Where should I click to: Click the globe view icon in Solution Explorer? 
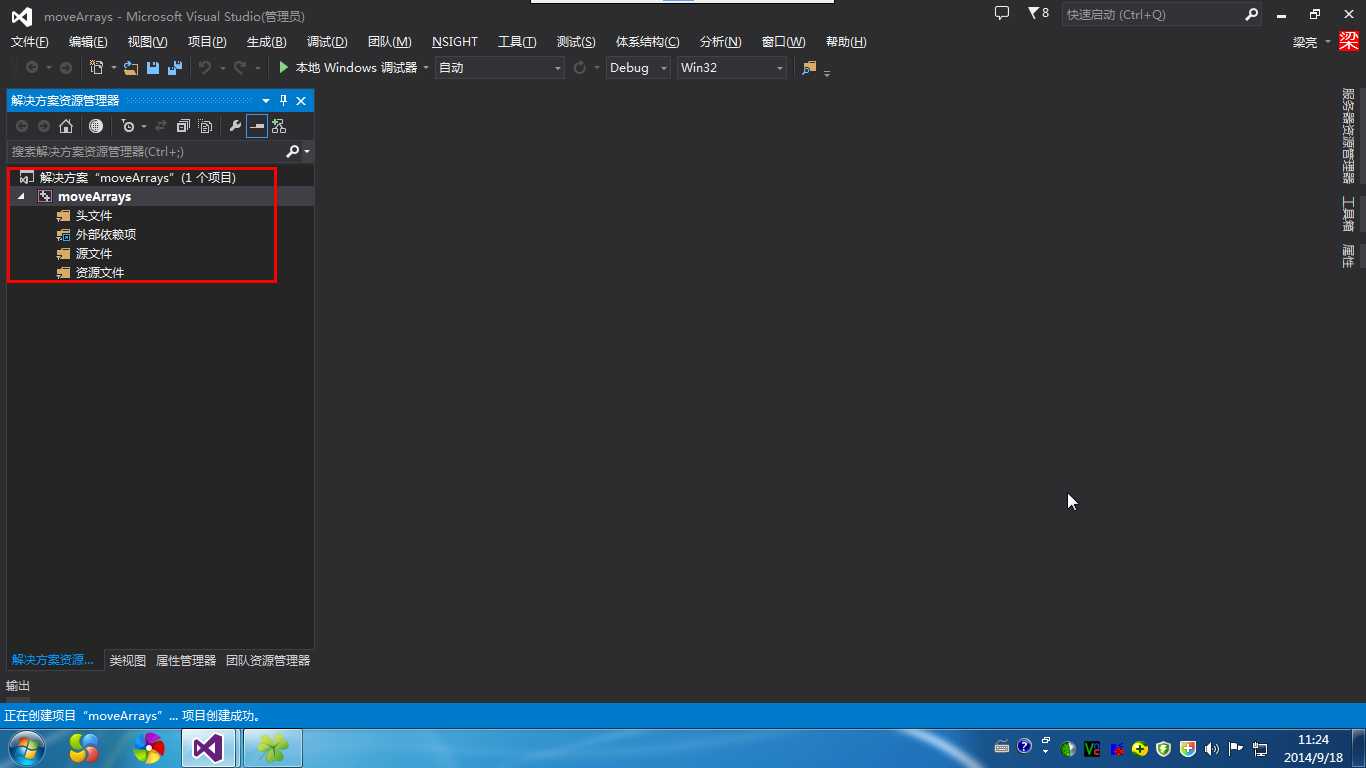pyautogui.click(x=96, y=126)
